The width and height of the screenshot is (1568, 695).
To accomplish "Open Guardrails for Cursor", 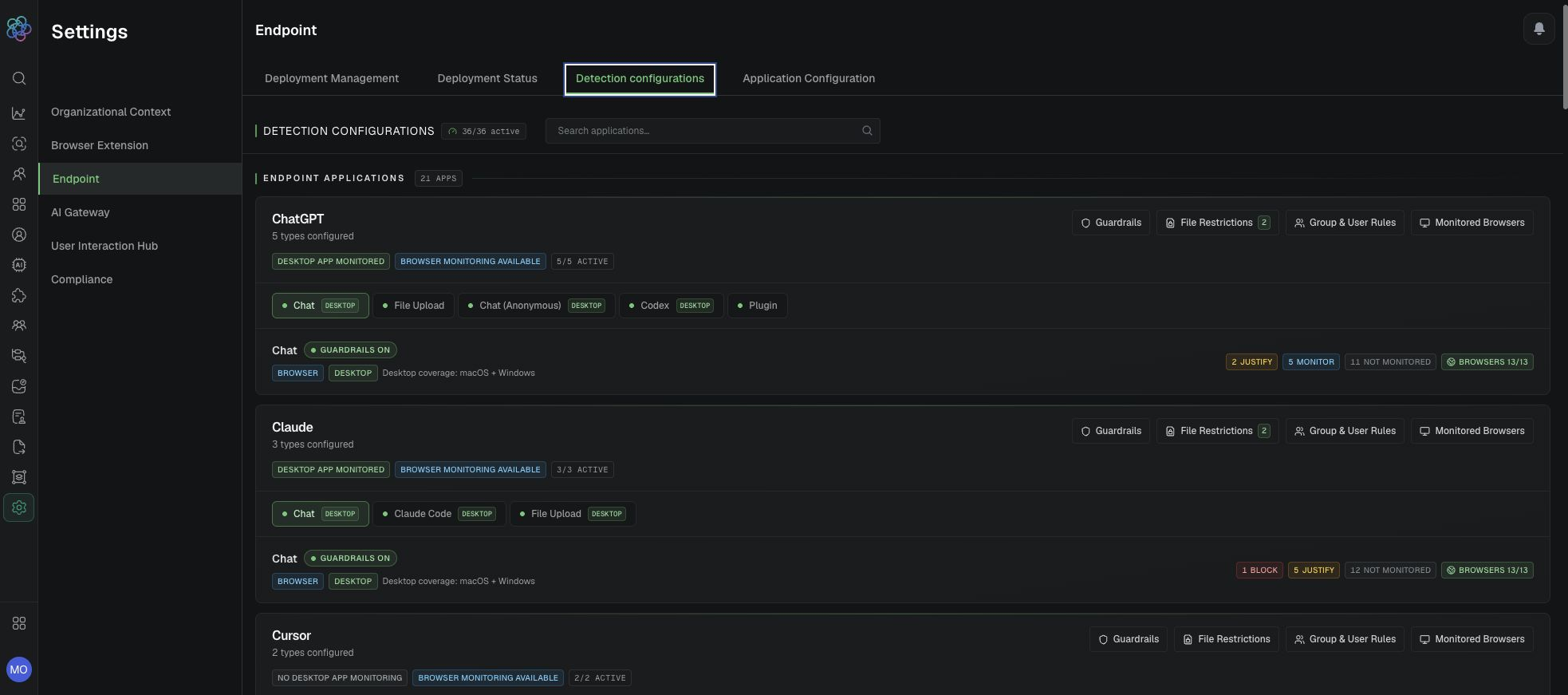I will (x=1129, y=639).
